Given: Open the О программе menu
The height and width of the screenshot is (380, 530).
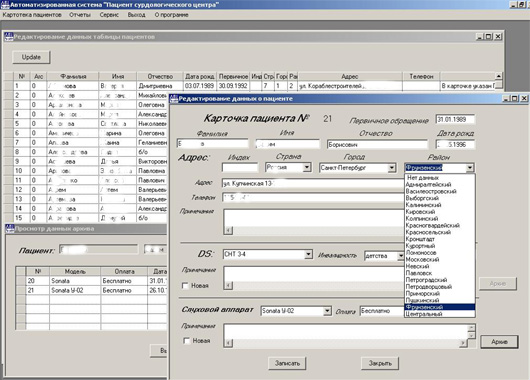Looking at the screenshot, I should (171, 15).
